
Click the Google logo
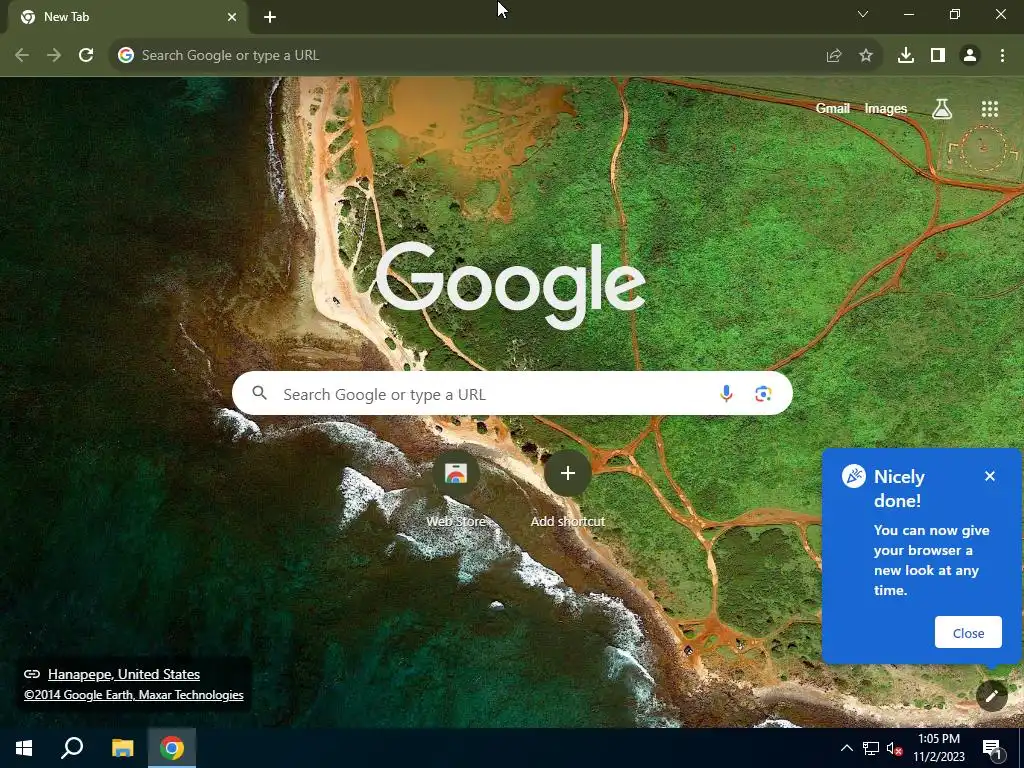click(x=511, y=285)
